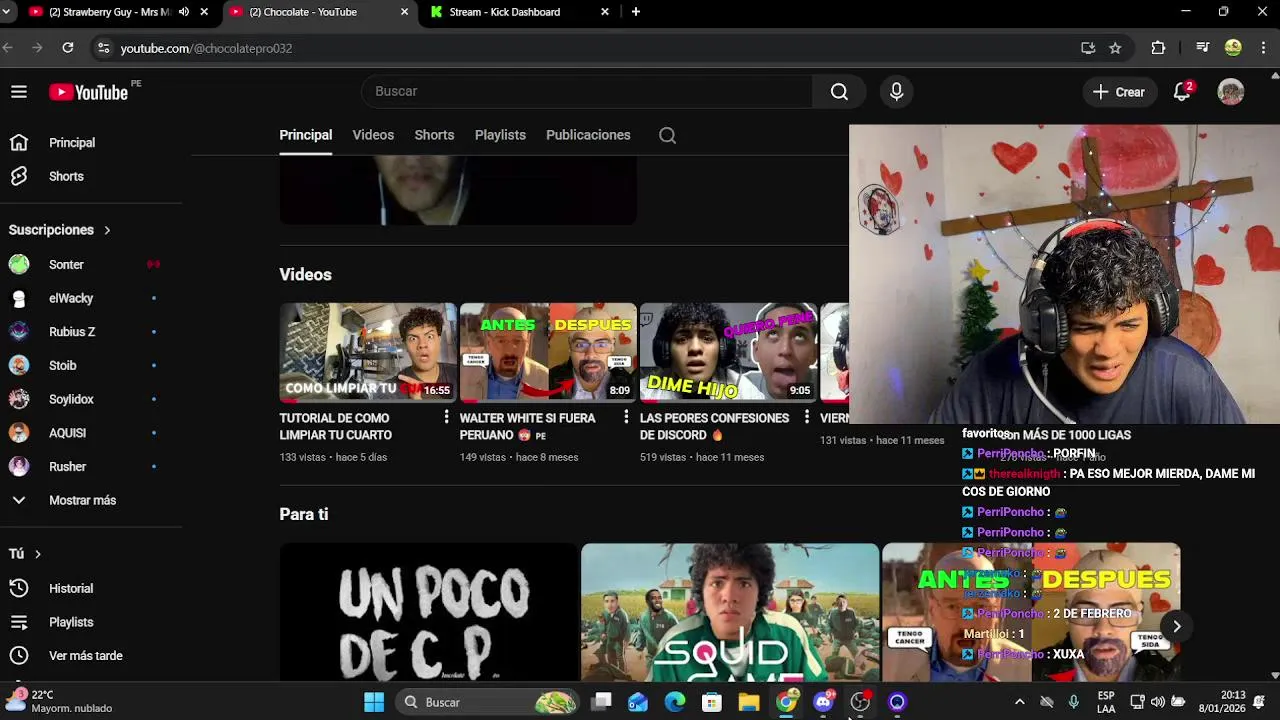Play TUTORIAL DE COMO LIMPIAR TU CUARTO thumbnail
The image size is (1280, 720).
point(368,352)
